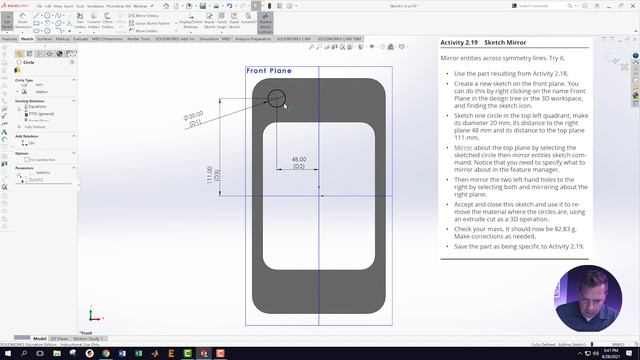The image size is (640, 360).
Task: Collapse the Add Relations section
Action: point(73,136)
